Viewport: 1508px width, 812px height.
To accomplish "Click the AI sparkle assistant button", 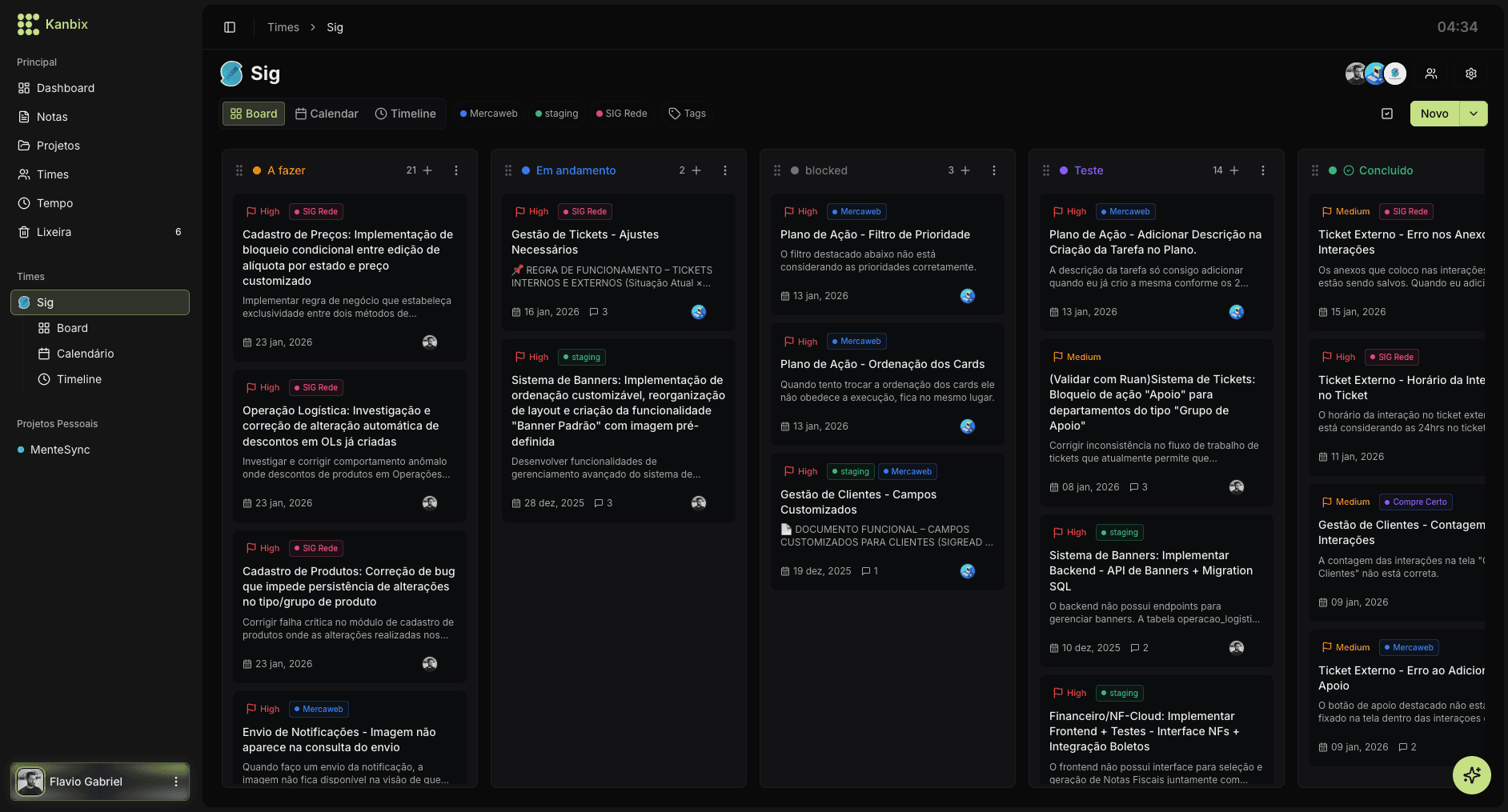I will point(1471,774).
